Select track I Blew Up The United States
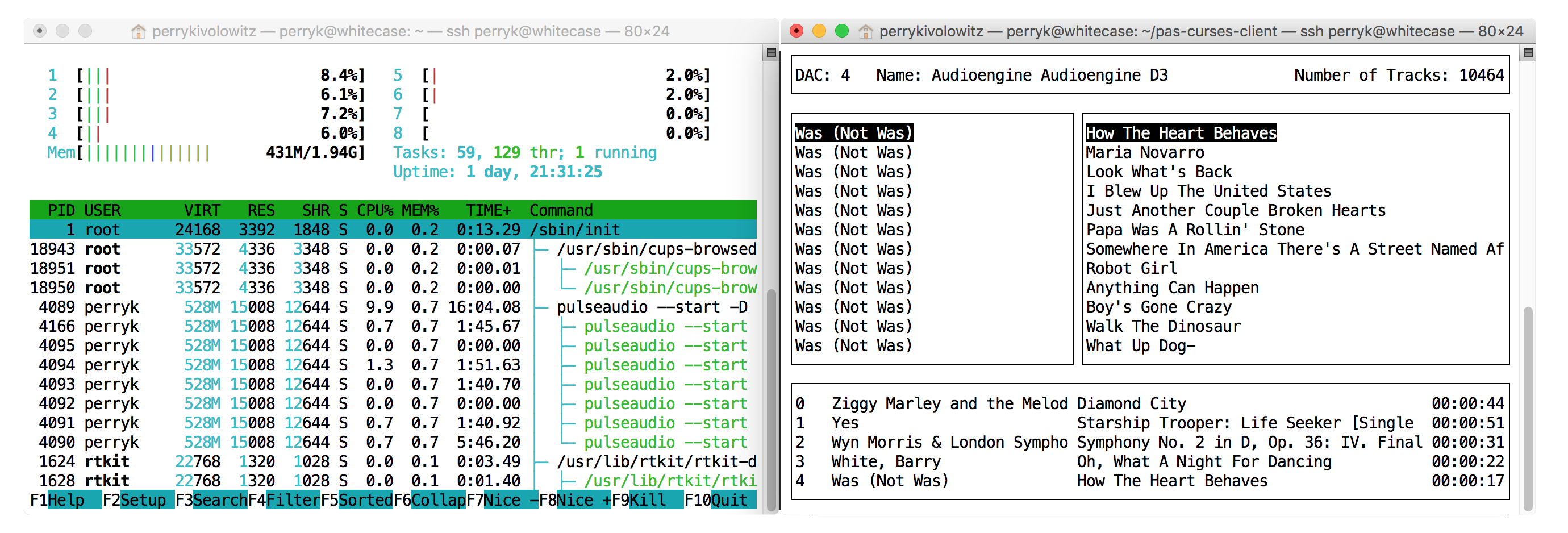This screenshot has width=1568, height=533. click(1208, 191)
